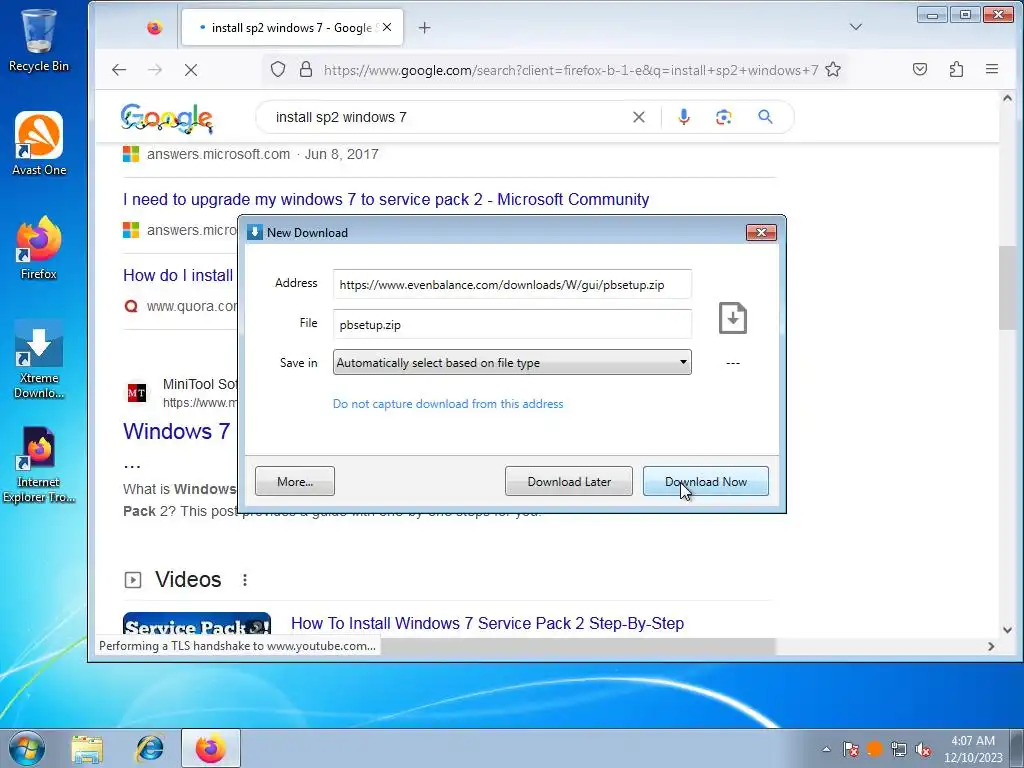Submit search with the magnifier icon
Viewport: 1024px width, 768px height.
(765, 117)
